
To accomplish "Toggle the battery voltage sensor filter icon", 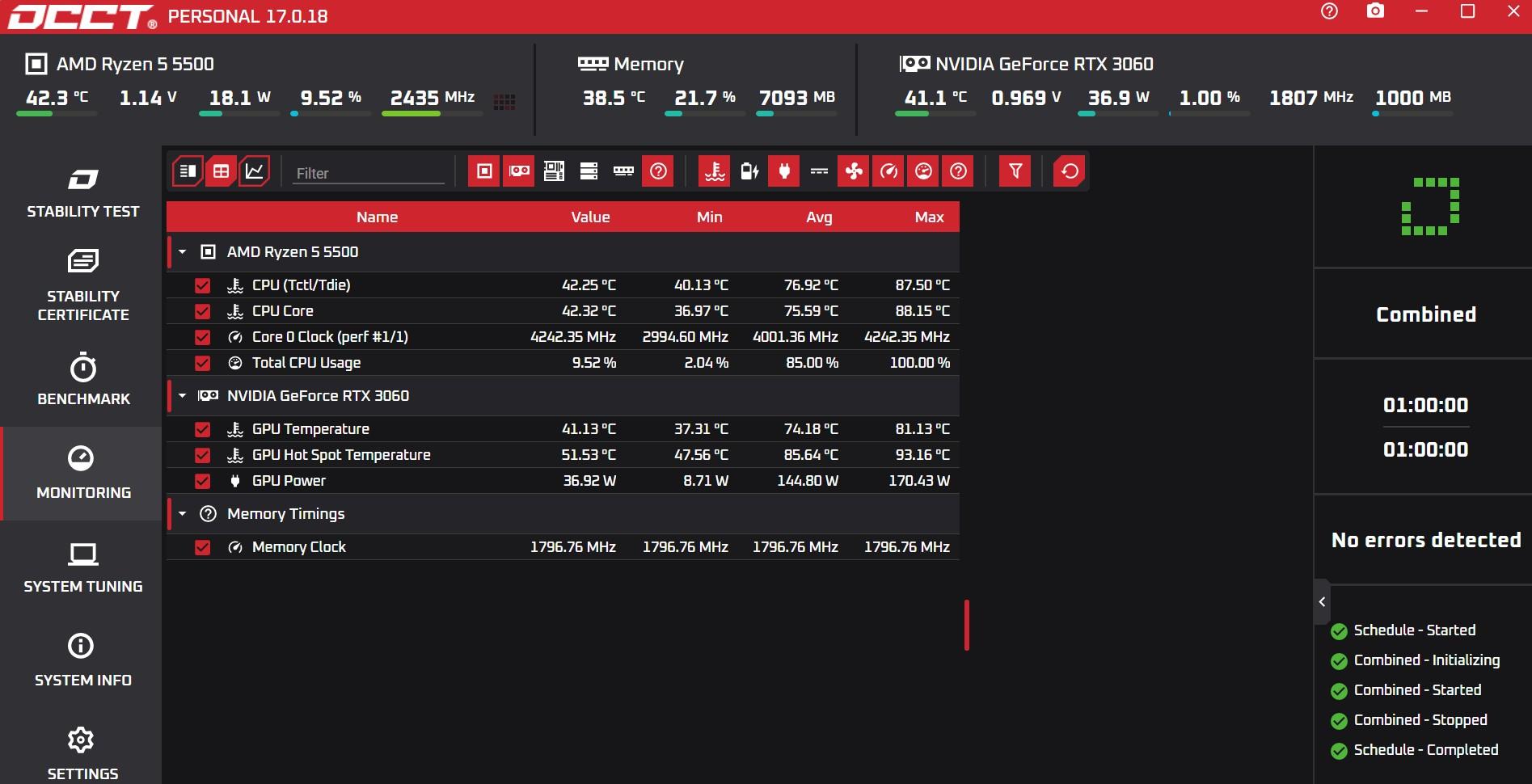I will [749, 171].
